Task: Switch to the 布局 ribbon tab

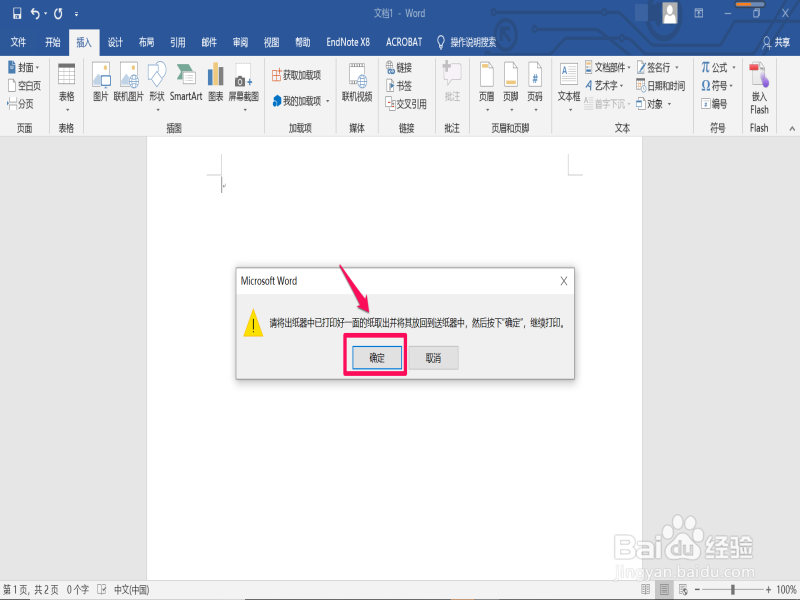Action: coord(146,42)
